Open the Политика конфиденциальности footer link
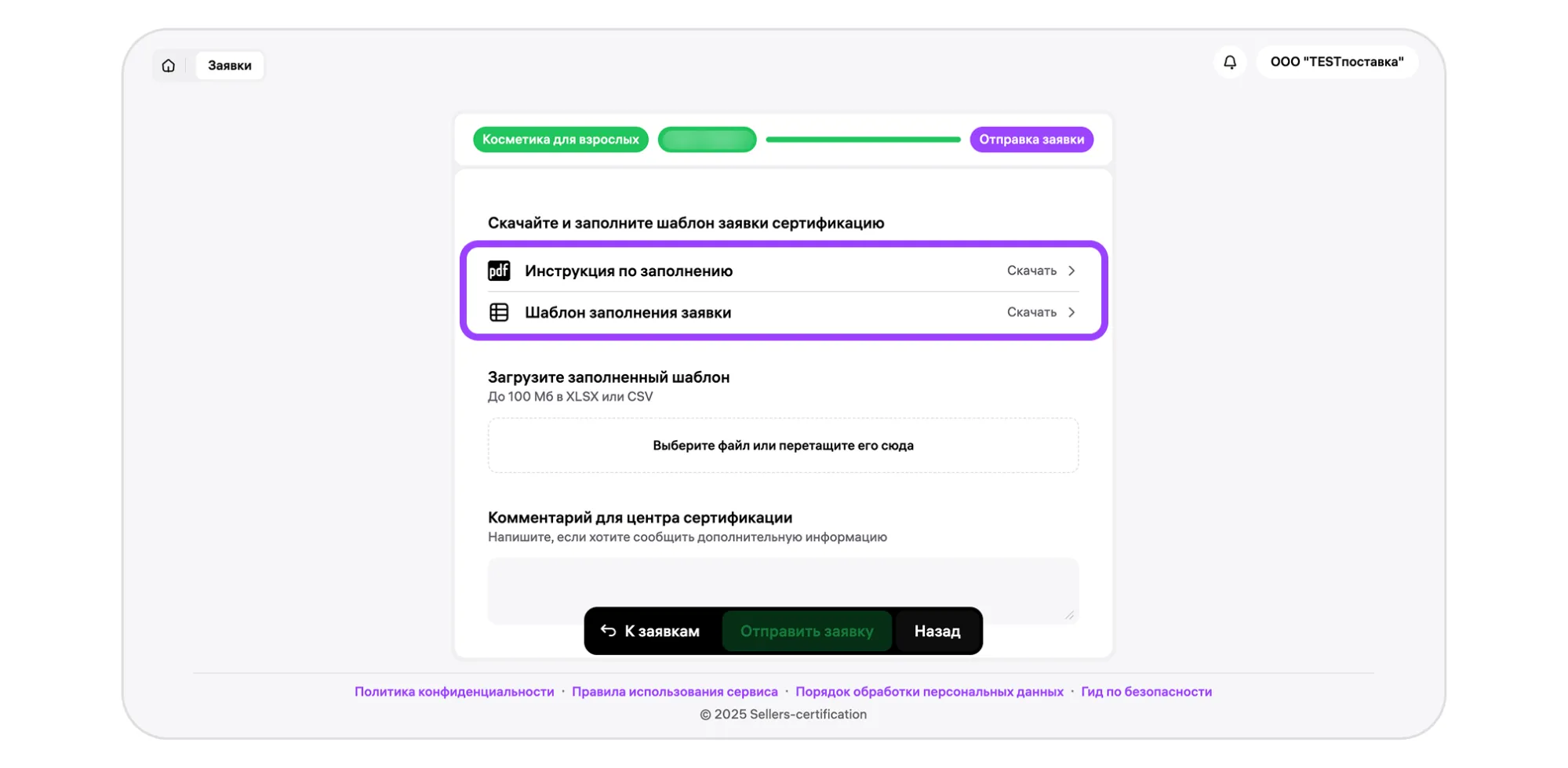The image size is (1568, 768). 454,692
